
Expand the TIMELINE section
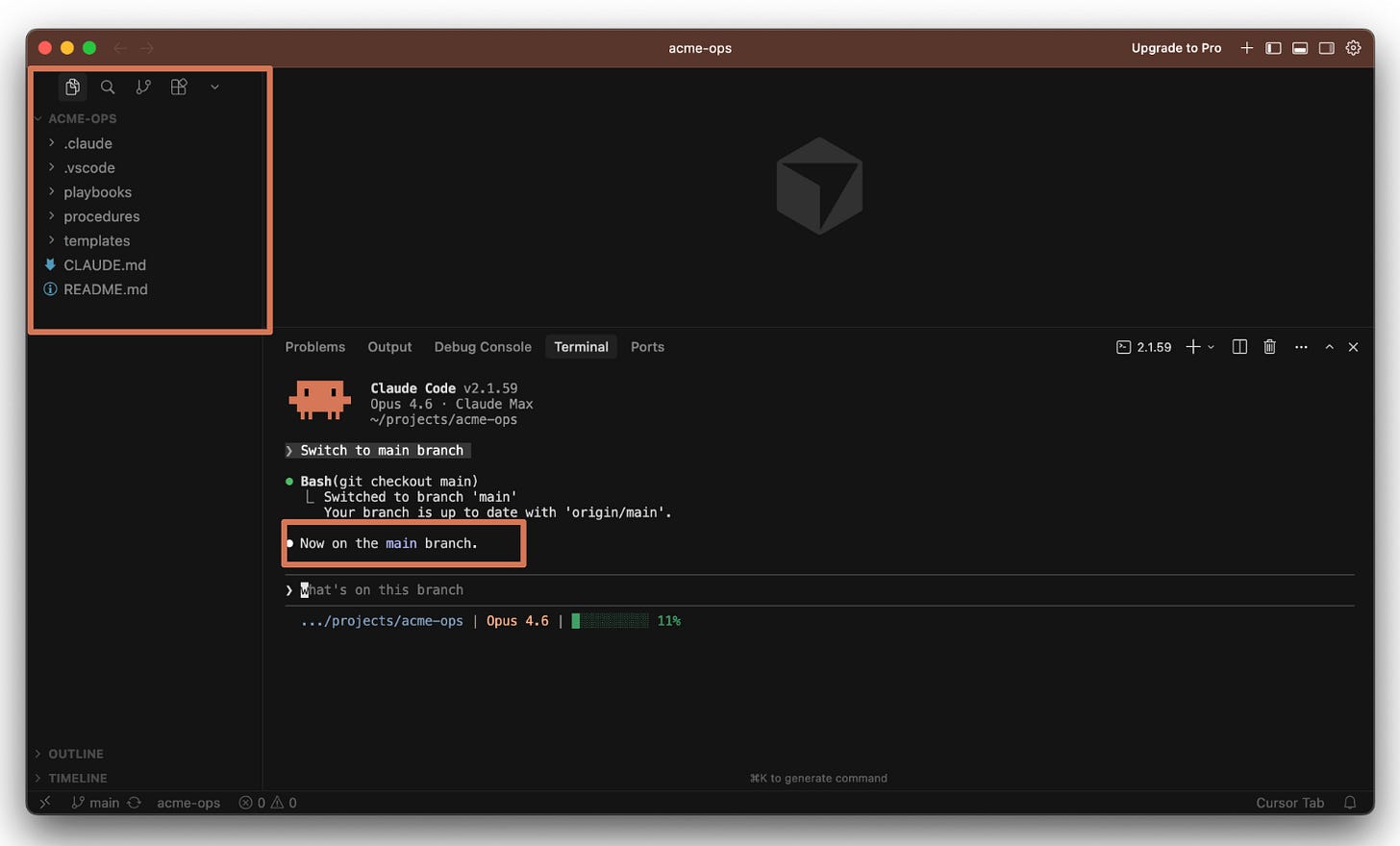point(77,778)
